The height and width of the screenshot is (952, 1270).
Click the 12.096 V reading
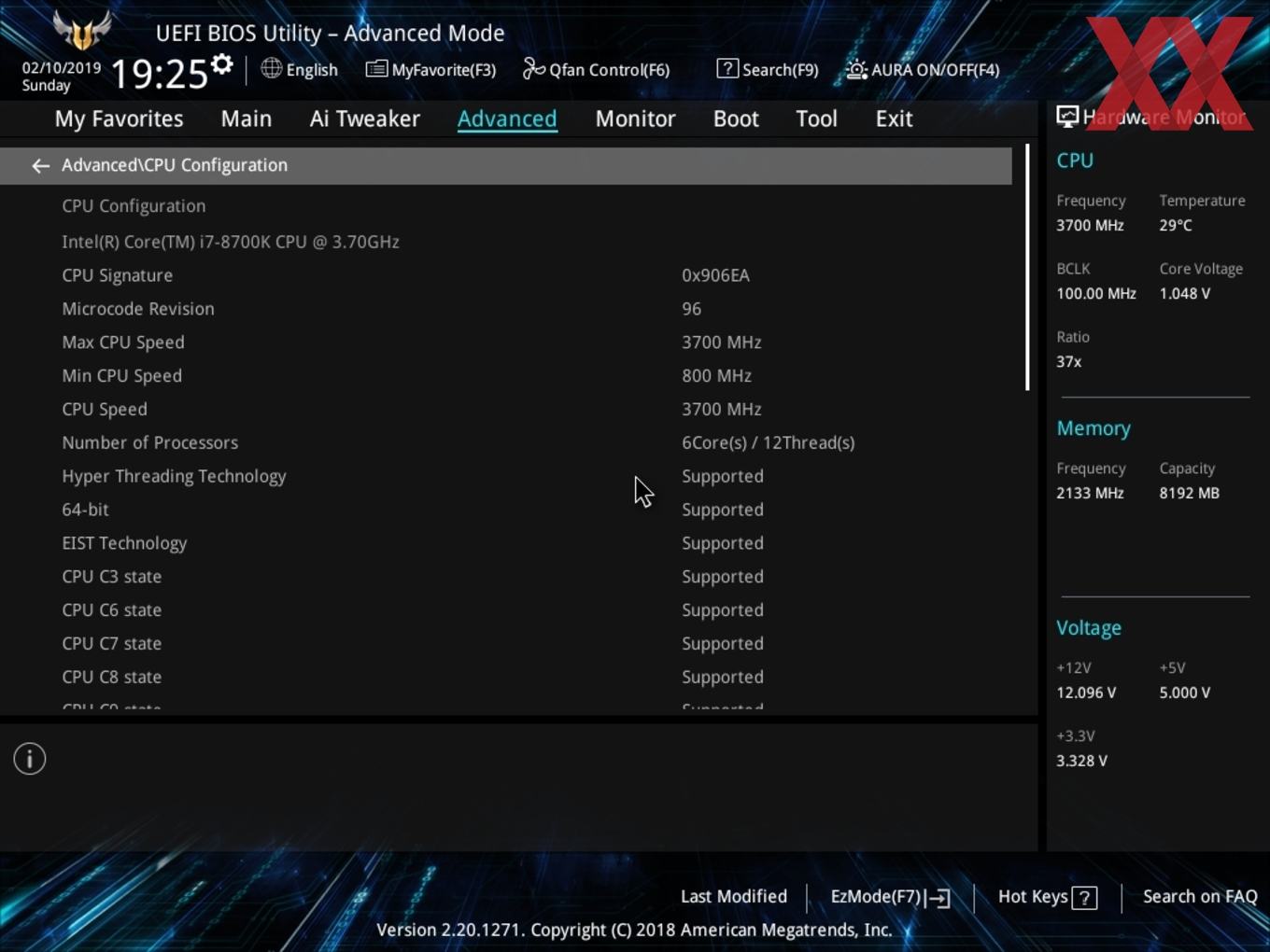(x=1086, y=693)
